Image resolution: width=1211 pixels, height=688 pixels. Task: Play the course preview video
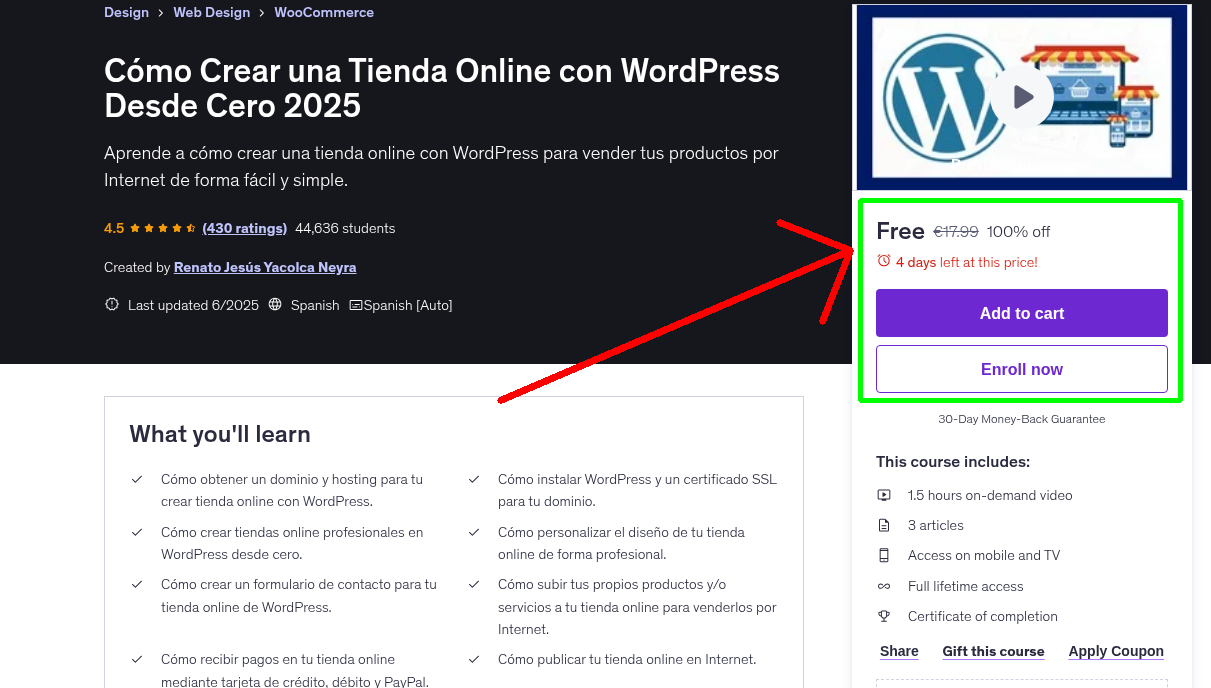pos(1021,97)
